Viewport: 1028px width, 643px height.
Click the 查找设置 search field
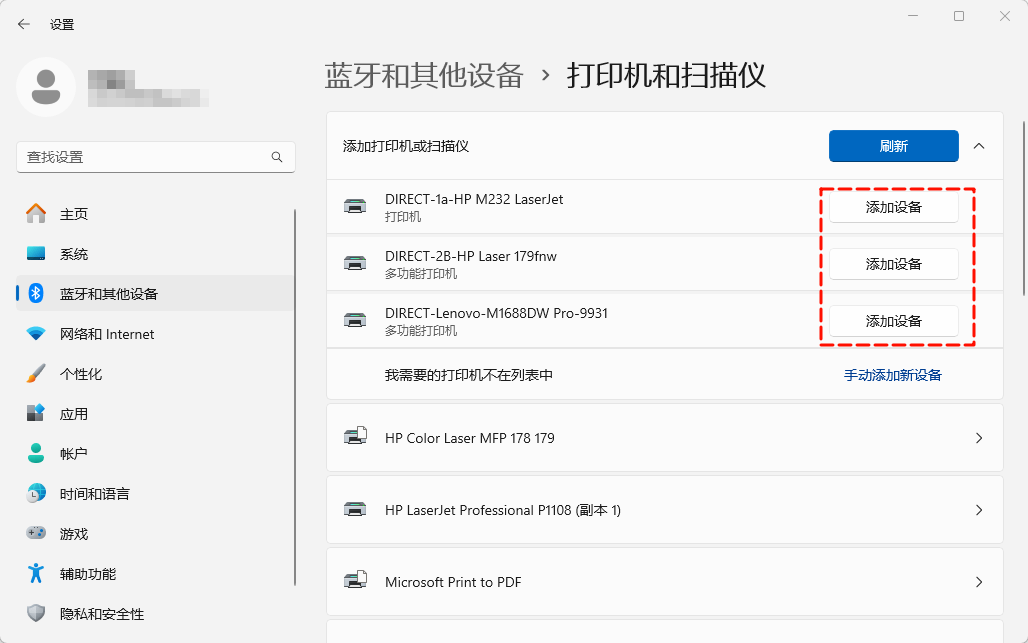tap(145, 157)
